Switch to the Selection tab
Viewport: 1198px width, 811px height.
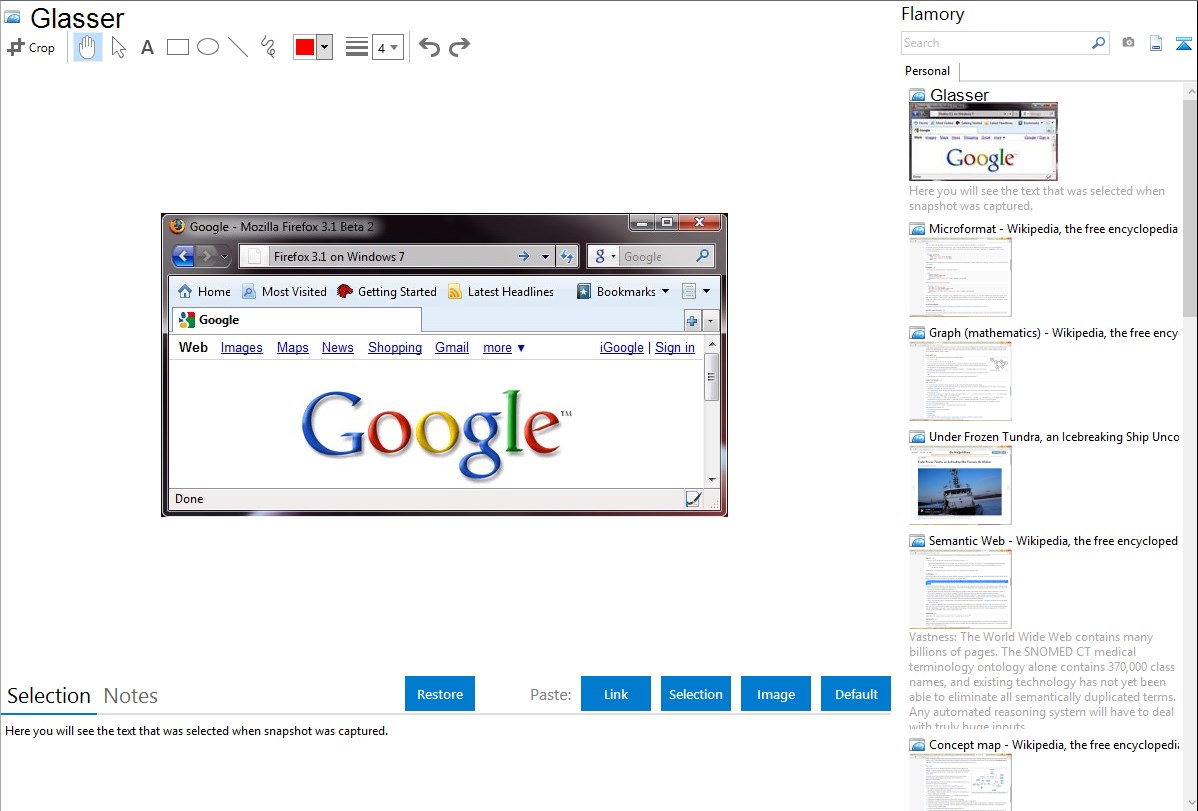pos(49,696)
